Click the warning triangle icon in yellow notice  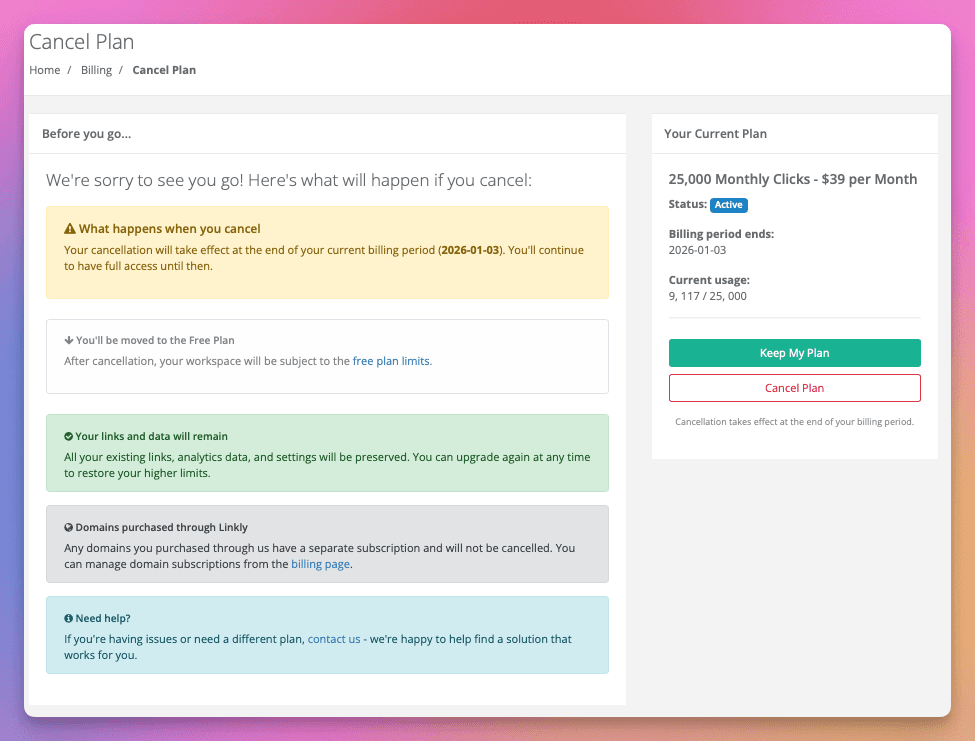pyautogui.click(x=70, y=229)
